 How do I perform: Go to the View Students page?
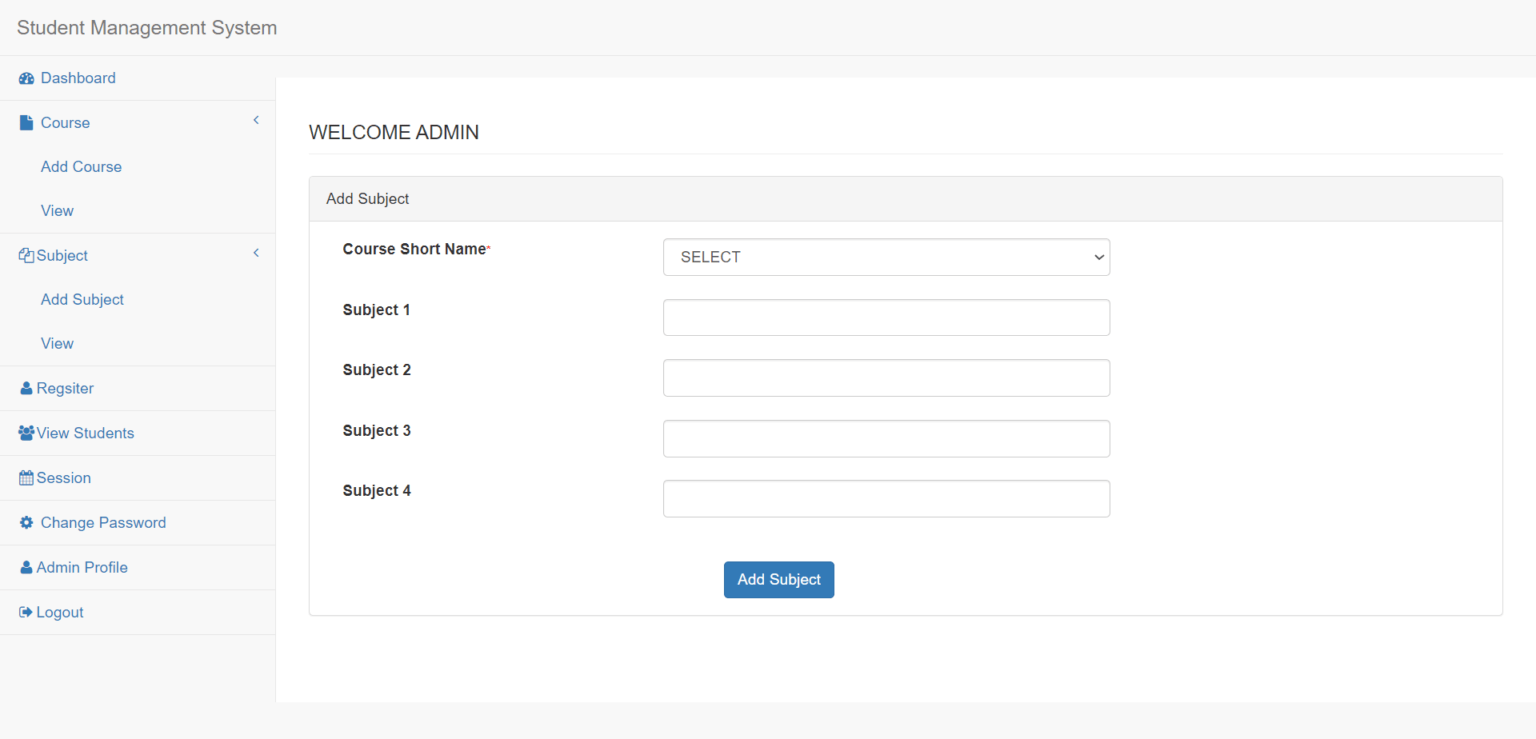(x=85, y=433)
